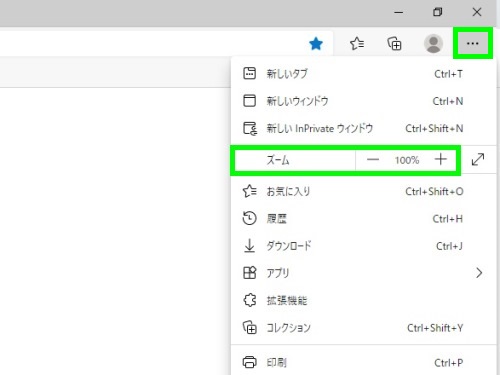Click the printer icon in menu
The height and width of the screenshot is (375, 500).
(x=250, y=362)
